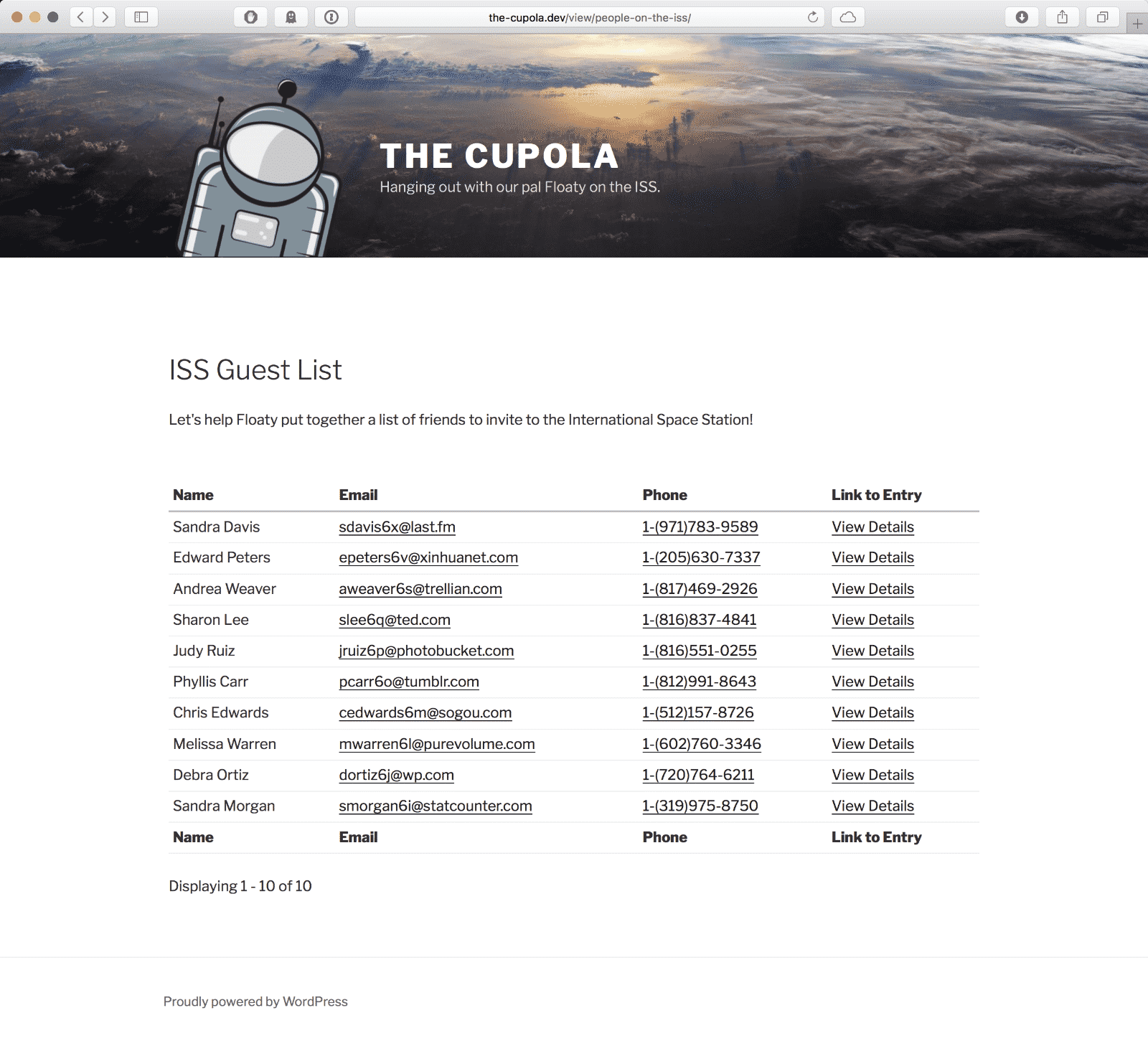Click phone link 1-(720)764-6211
The height and width of the screenshot is (1046, 1148).
(x=698, y=775)
